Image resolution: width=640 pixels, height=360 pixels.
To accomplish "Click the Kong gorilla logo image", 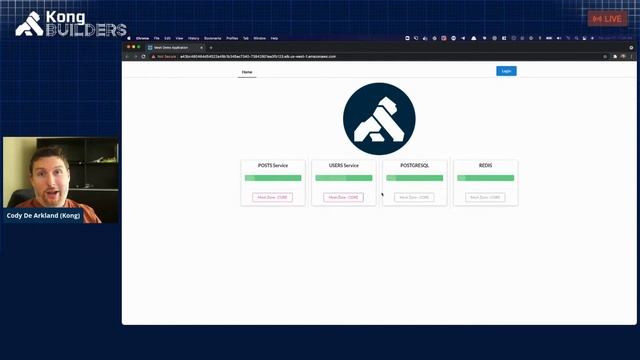I will click(x=379, y=119).
